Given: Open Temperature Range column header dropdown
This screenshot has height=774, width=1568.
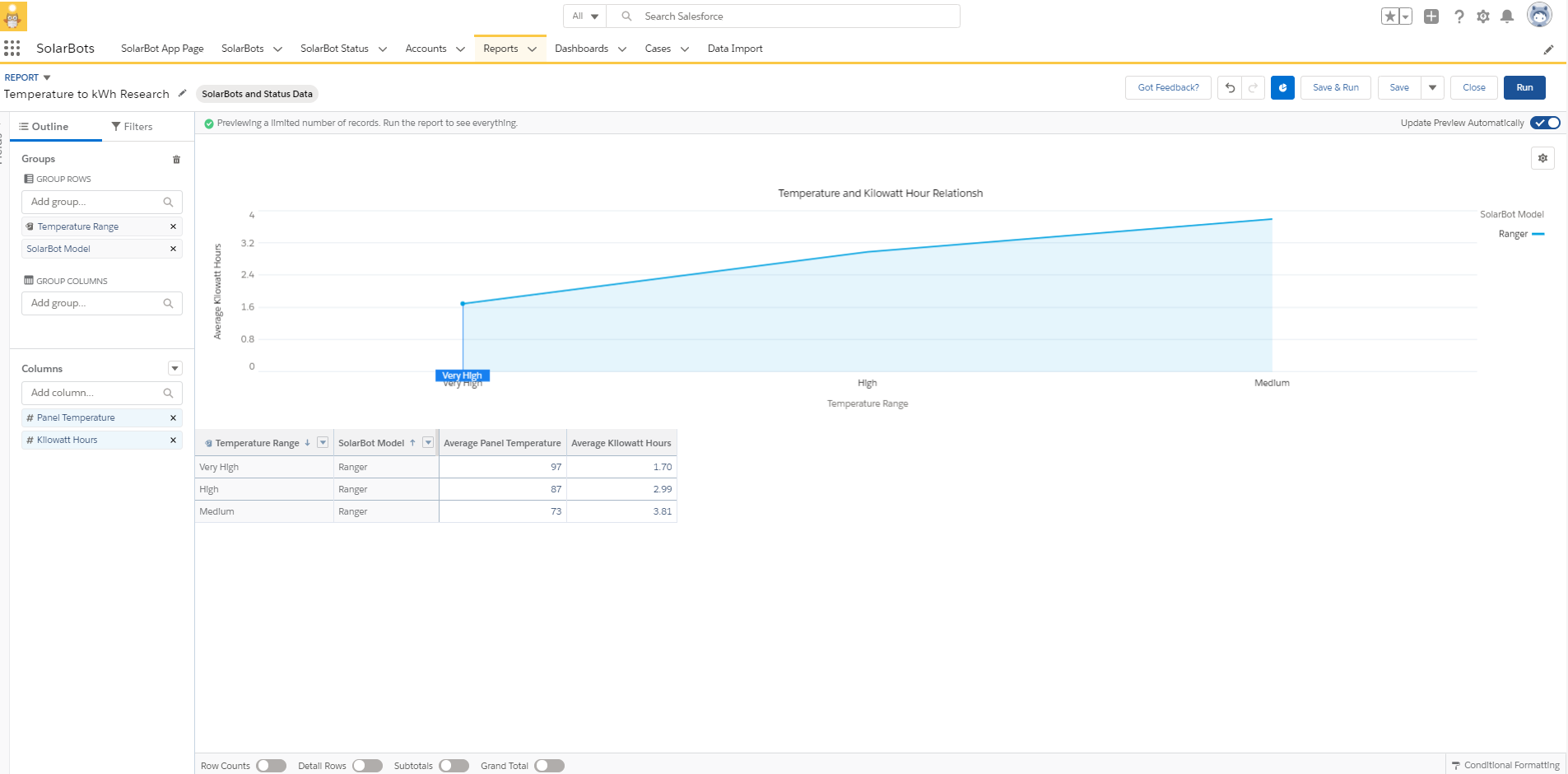Looking at the screenshot, I should (323, 443).
